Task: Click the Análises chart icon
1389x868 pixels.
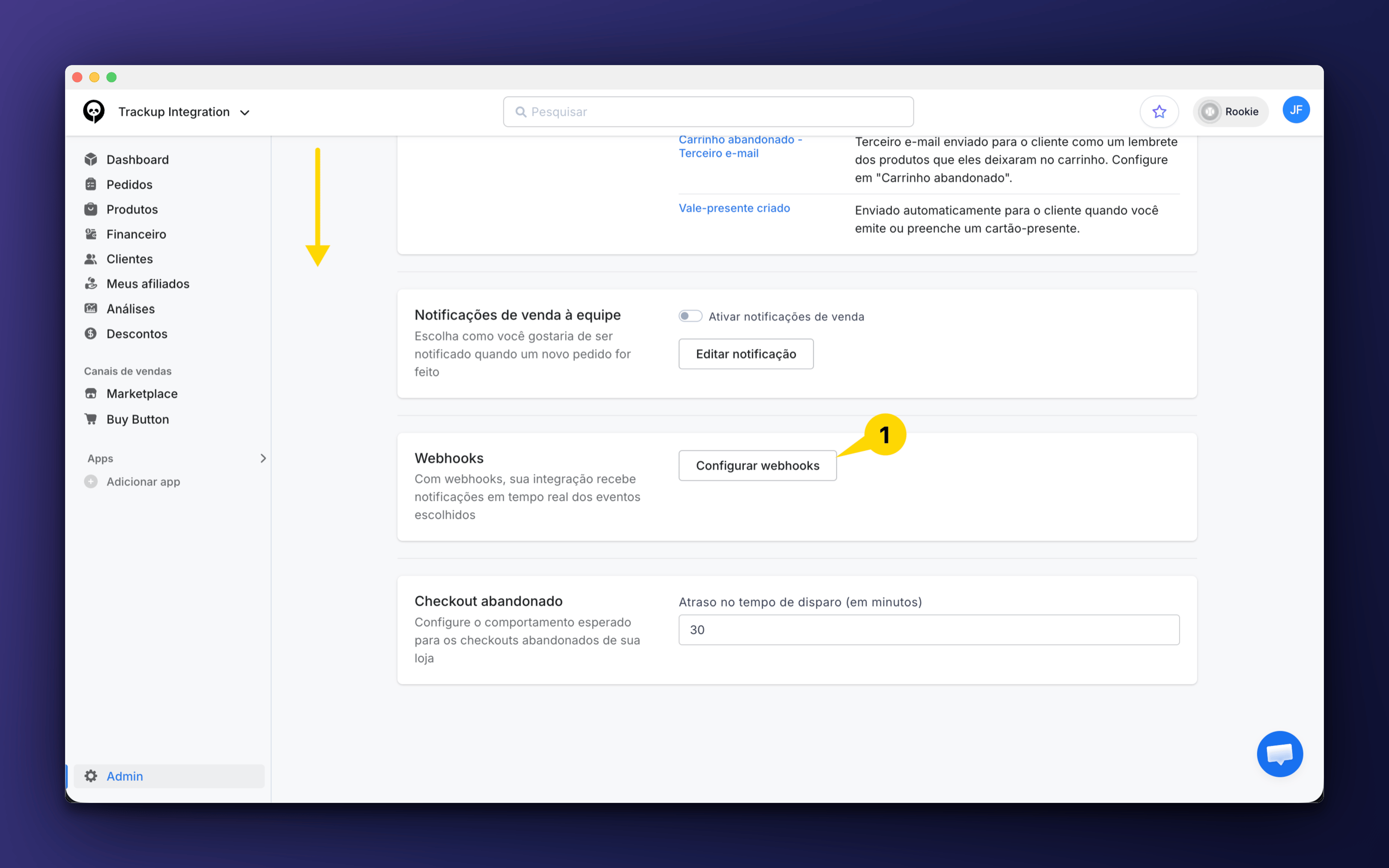Action: click(91, 308)
